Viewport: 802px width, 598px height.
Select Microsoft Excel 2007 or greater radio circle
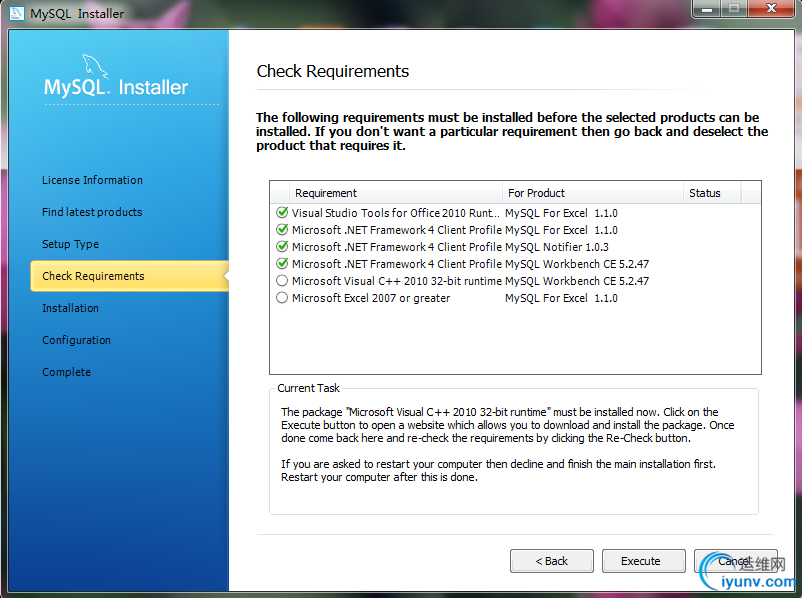(x=282, y=298)
